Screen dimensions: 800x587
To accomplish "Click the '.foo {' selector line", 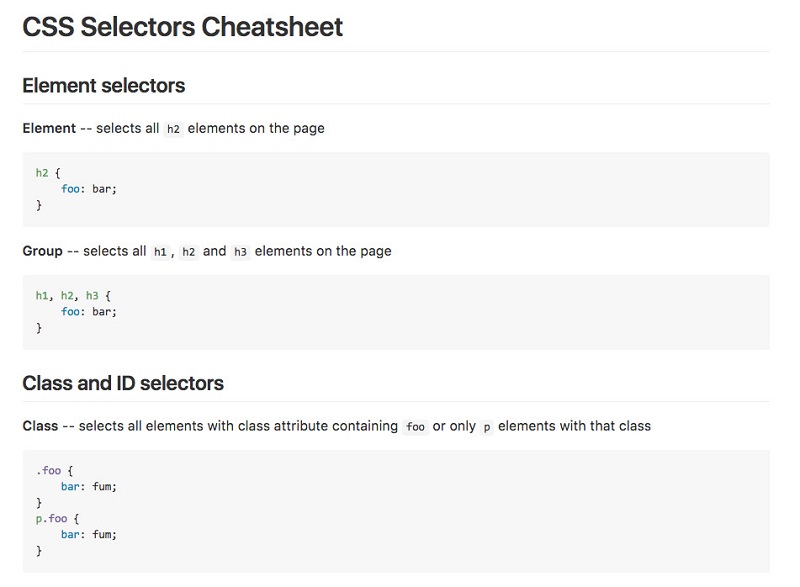I will (55, 471).
